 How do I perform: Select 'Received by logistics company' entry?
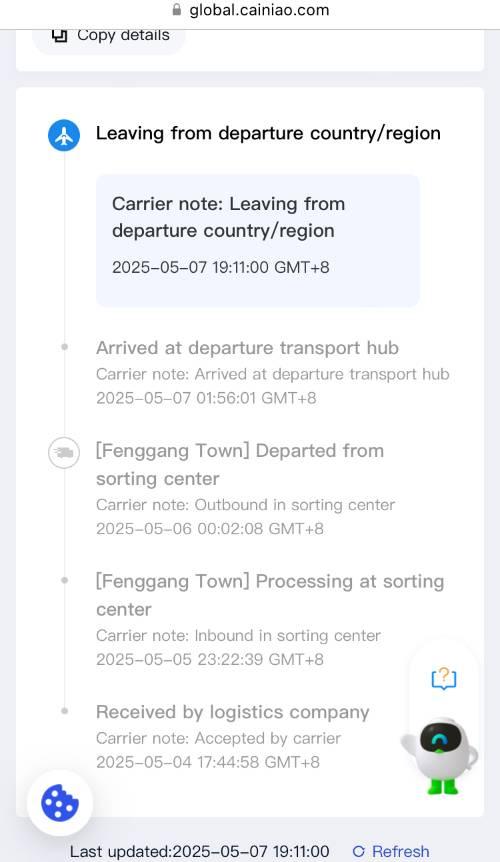pos(232,737)
